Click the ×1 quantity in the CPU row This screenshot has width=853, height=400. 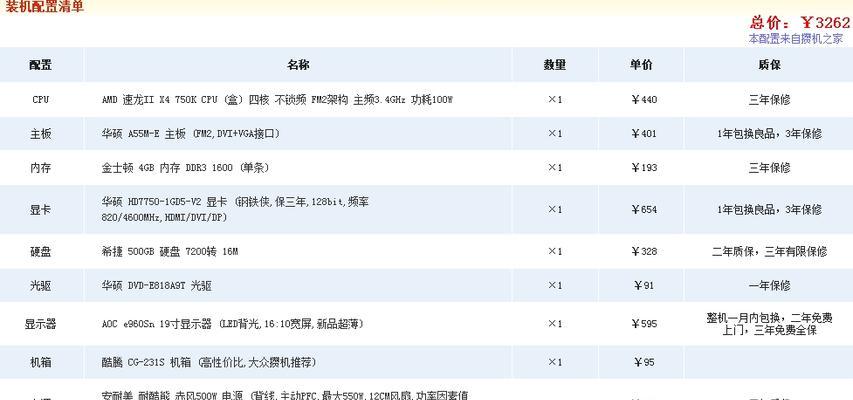[555, 100]
